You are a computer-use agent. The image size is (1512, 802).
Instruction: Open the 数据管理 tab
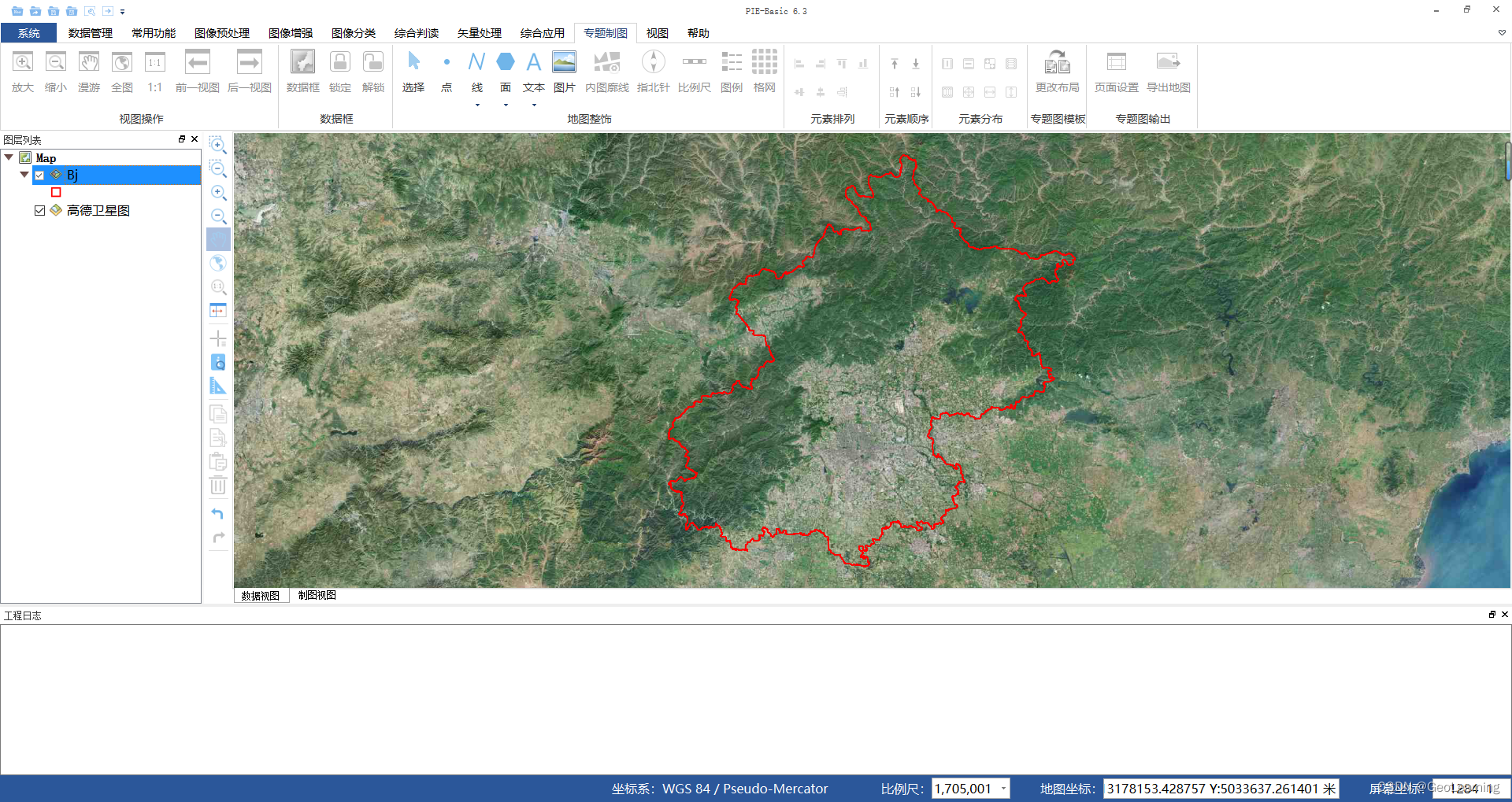91,33
